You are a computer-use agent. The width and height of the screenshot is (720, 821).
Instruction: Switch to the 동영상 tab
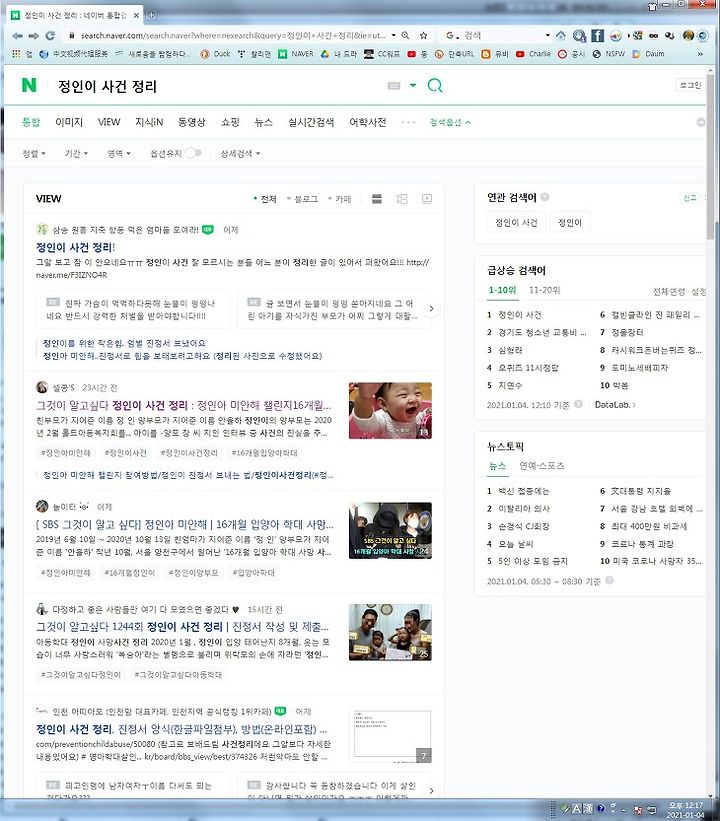pos(192,122)
